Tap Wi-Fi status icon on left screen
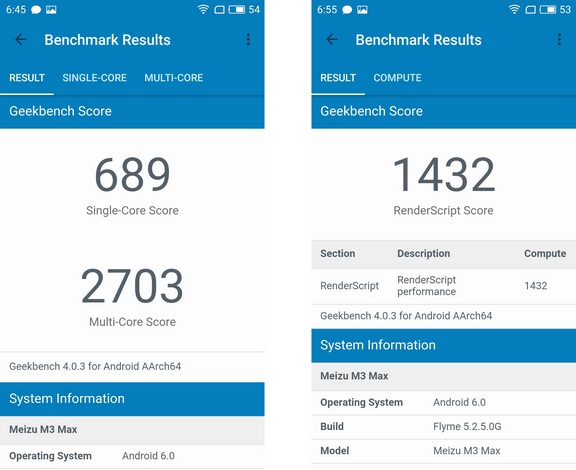 coord(203,10)
